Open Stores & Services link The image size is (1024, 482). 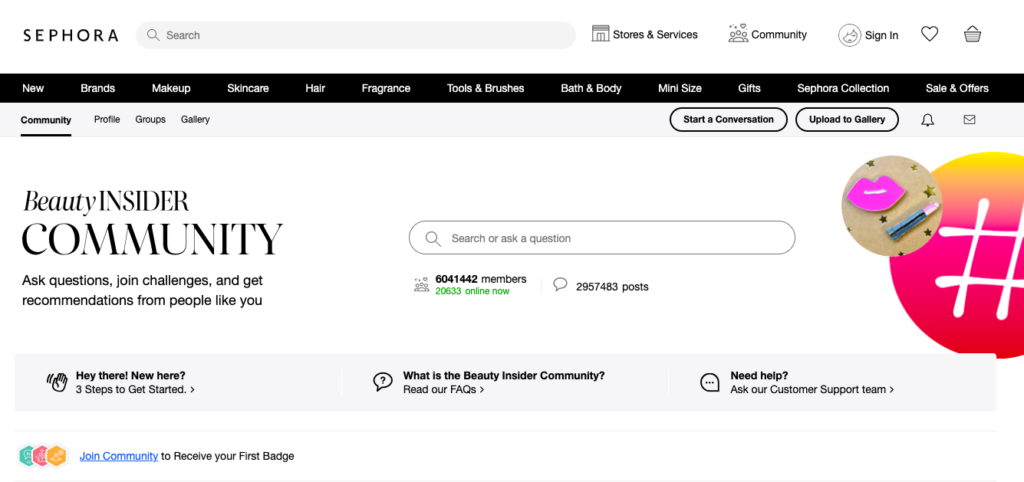click(x=655, y=35)
